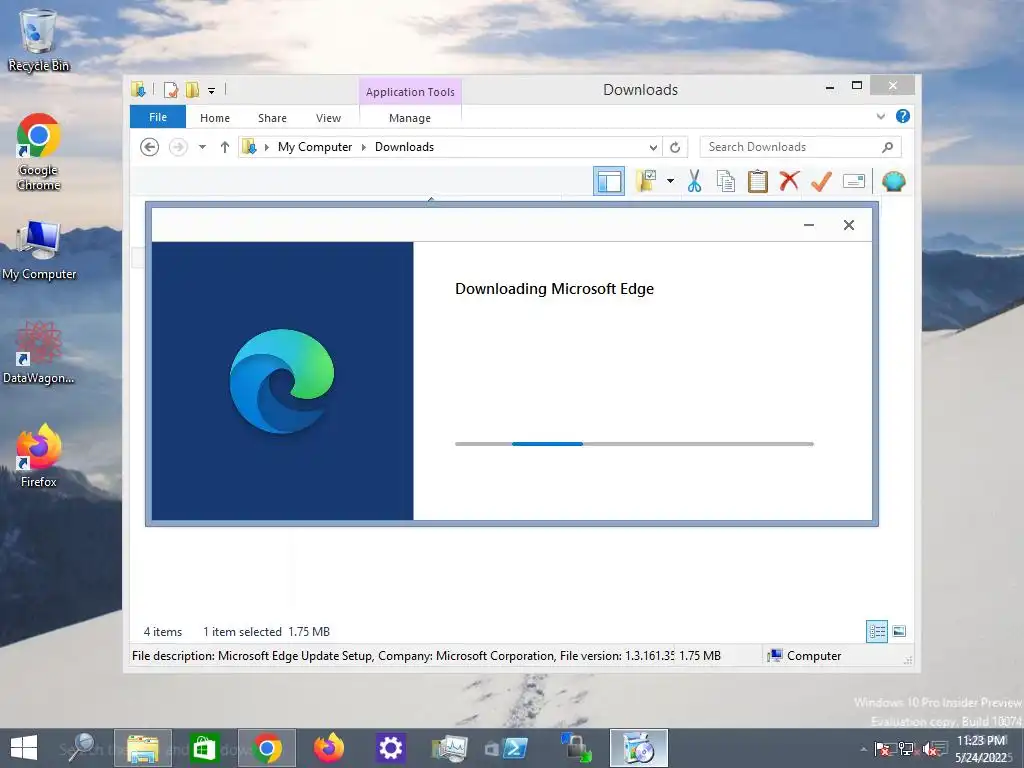The height and width of the screenshot is (768, 1024).
Task: Click the Classic Shell shell icon
Action: tap(893, 181)
